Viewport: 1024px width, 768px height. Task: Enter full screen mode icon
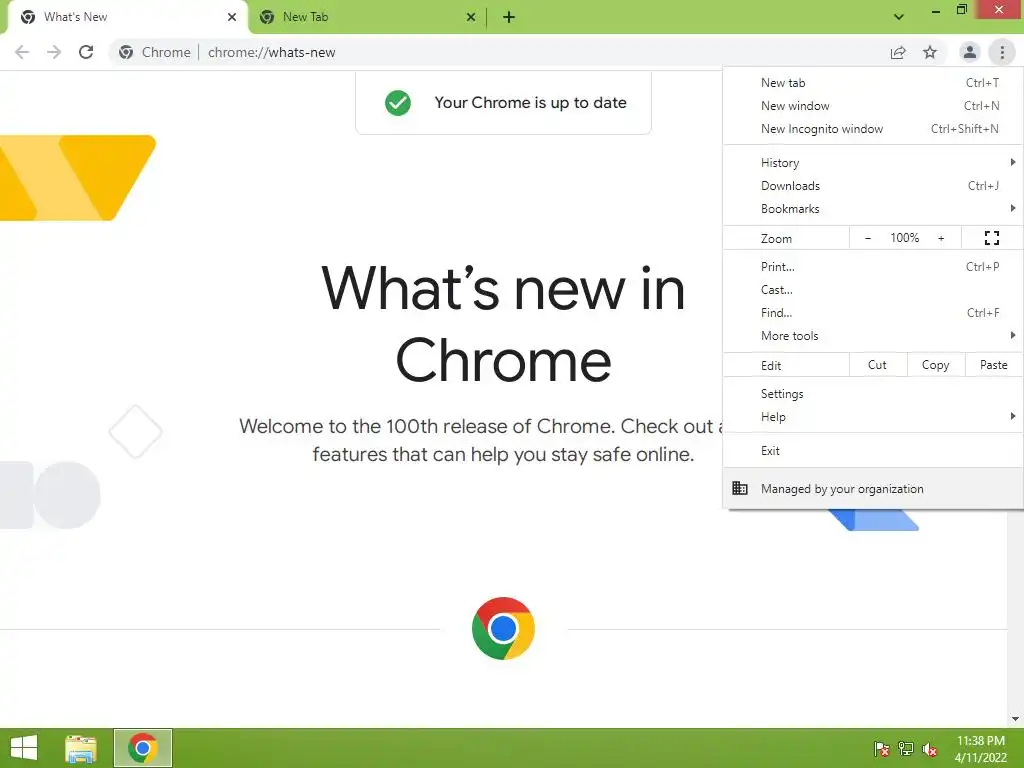click(991, 238)
